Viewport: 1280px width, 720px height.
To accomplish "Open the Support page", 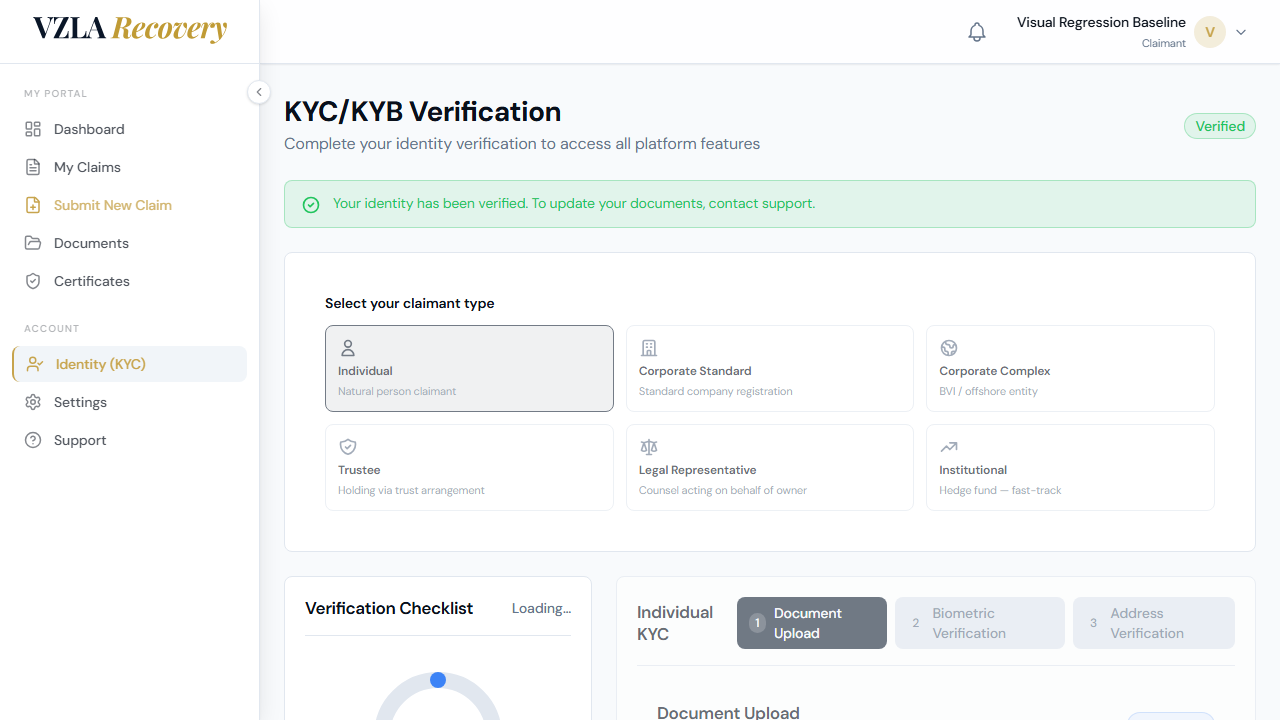I will coord(129,440).
